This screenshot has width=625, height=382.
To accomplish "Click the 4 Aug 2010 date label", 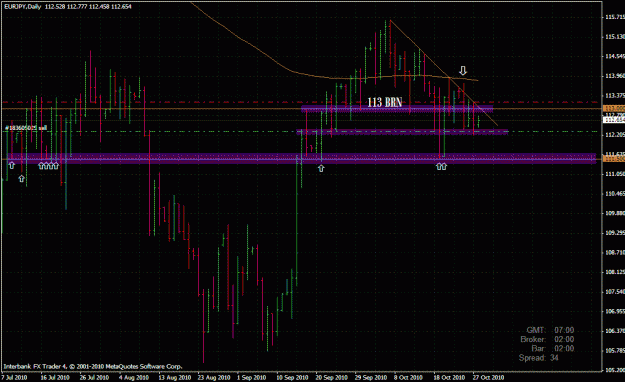I will pyautogui.click(x=134, y=377).
